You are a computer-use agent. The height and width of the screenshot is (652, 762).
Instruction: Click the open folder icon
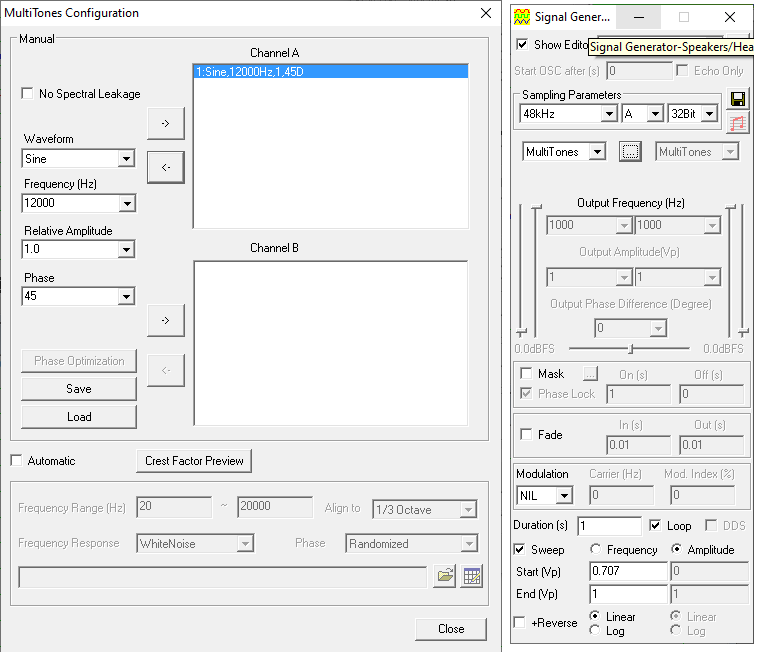(x=445, y=576)
